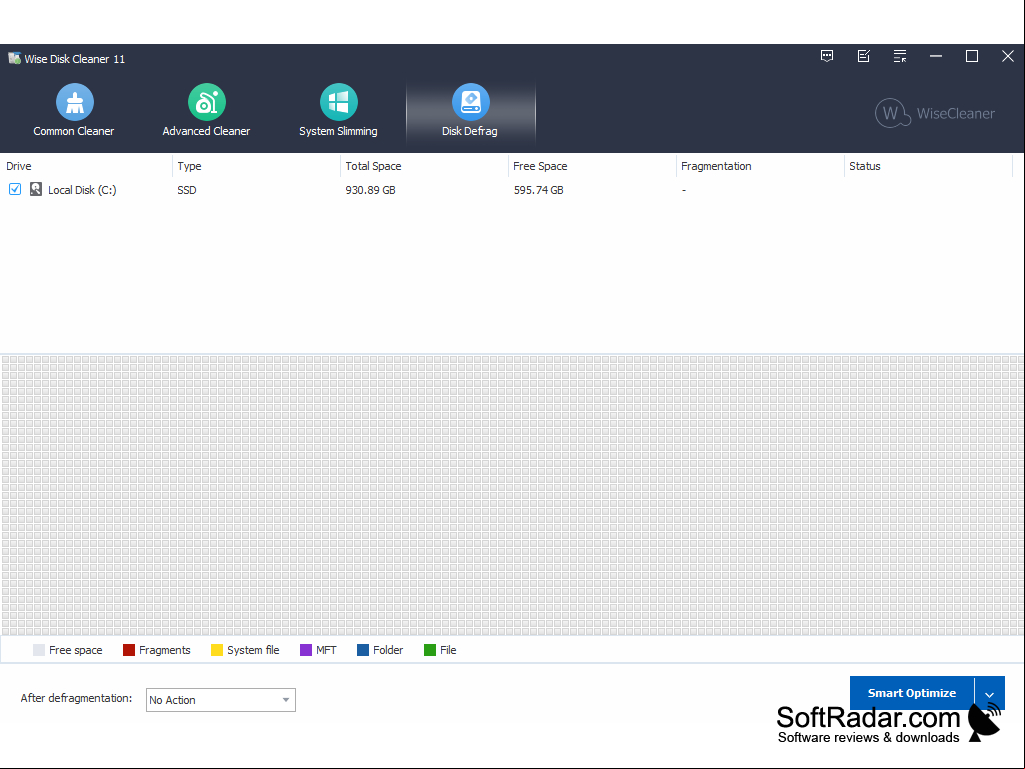Image resolution: width=1025 pixels, height=769 pixels.
Task: Click the Free space legend swatch
Action: (39, 650)
